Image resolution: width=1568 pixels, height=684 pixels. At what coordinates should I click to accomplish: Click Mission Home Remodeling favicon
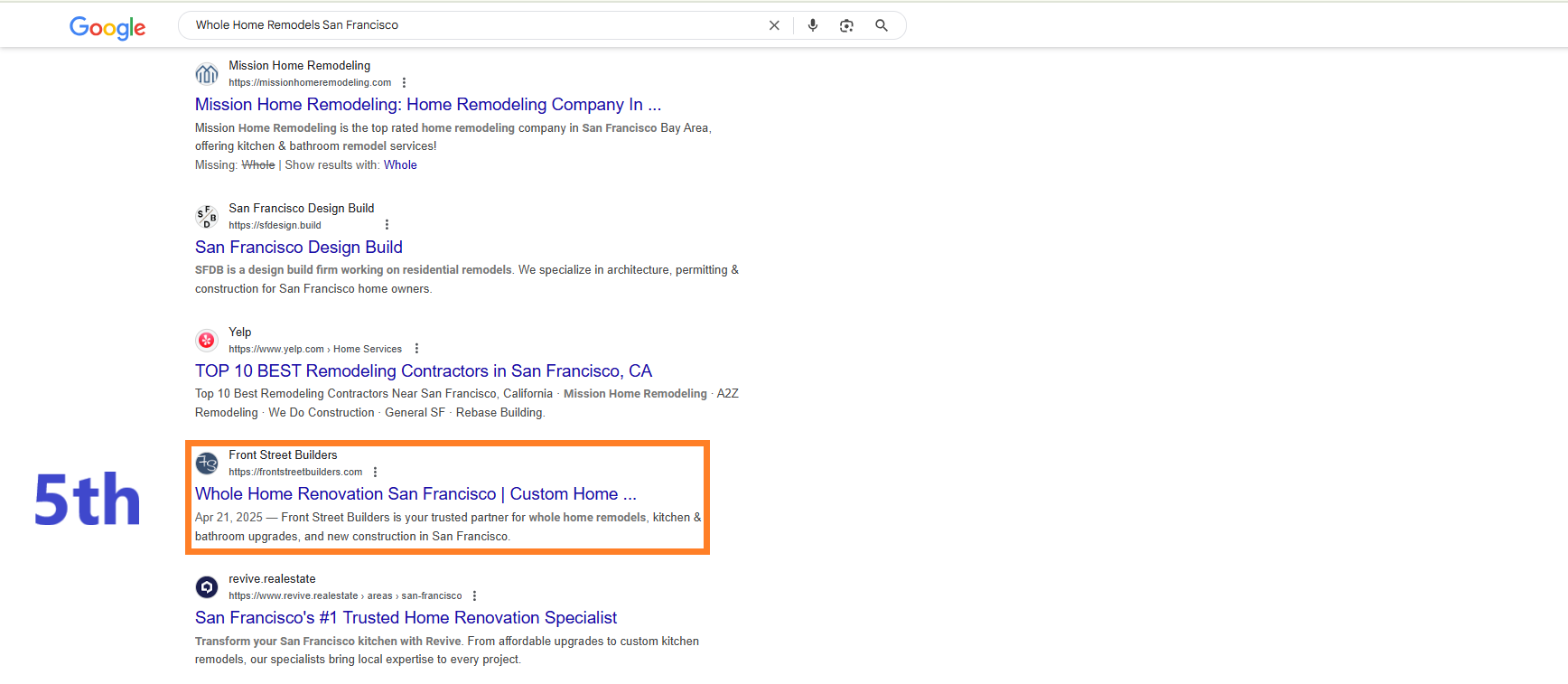(x=207, y=73)
